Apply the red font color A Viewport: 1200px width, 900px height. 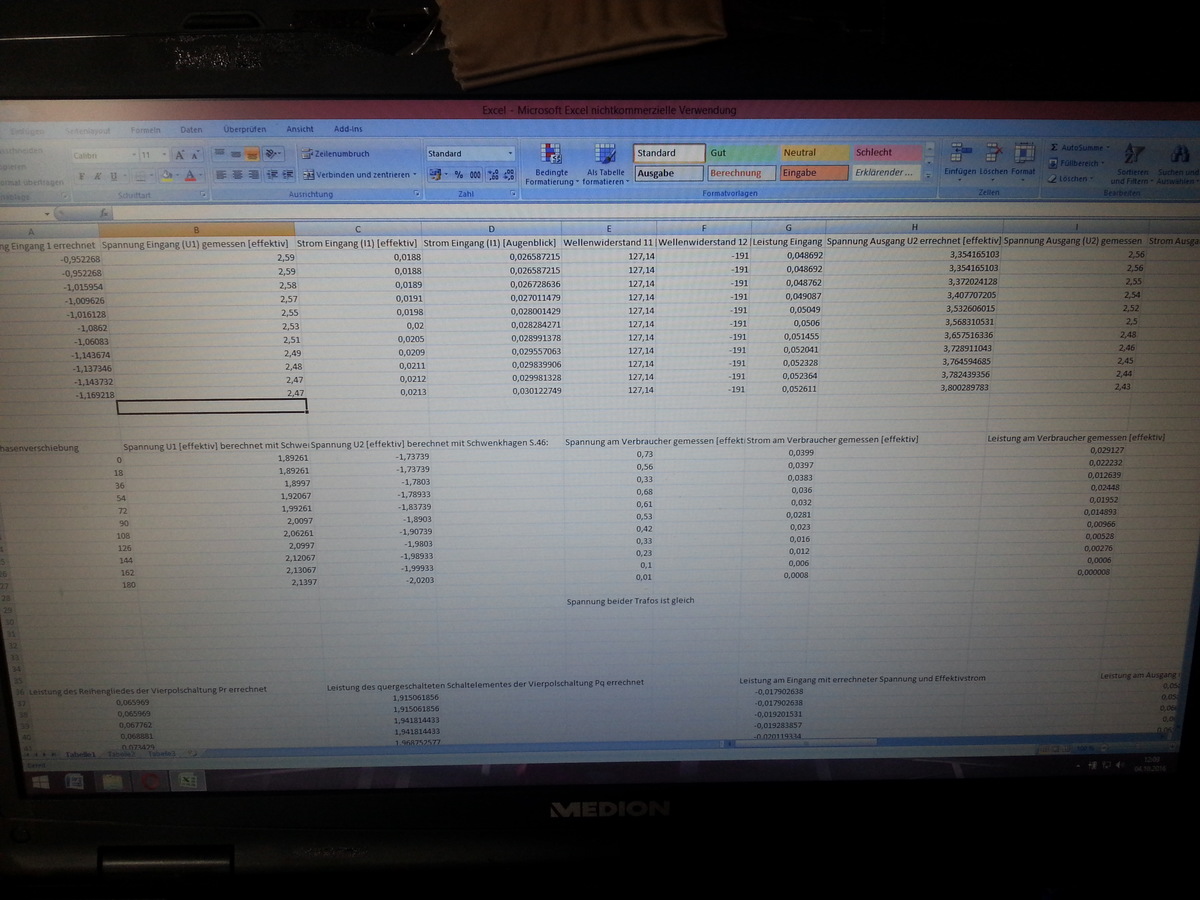click(190, 176)
